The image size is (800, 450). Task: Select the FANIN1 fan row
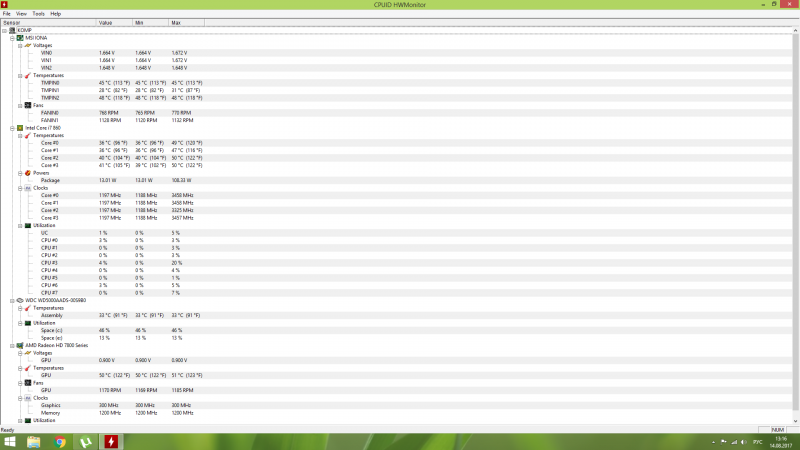(x=396, y=120)
